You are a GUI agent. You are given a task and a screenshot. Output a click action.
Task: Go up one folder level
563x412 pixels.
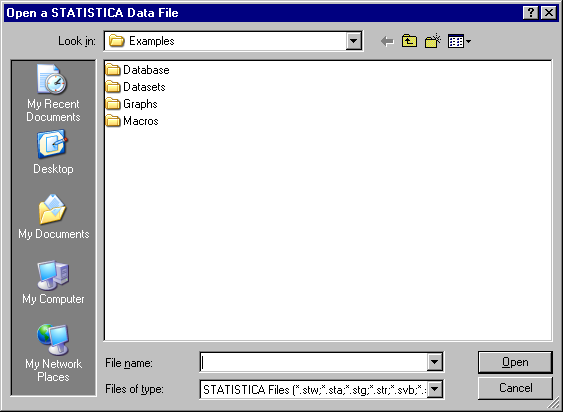click(409, 41)
